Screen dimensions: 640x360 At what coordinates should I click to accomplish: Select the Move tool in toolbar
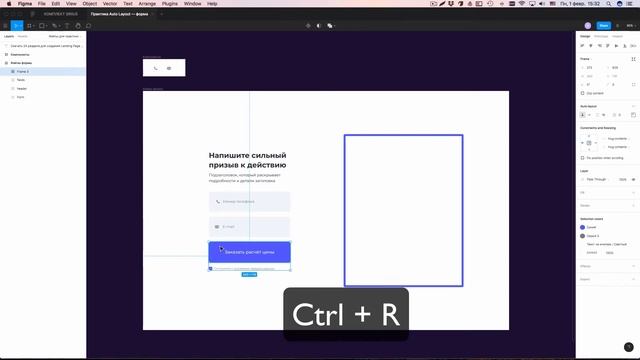[16, 26]
